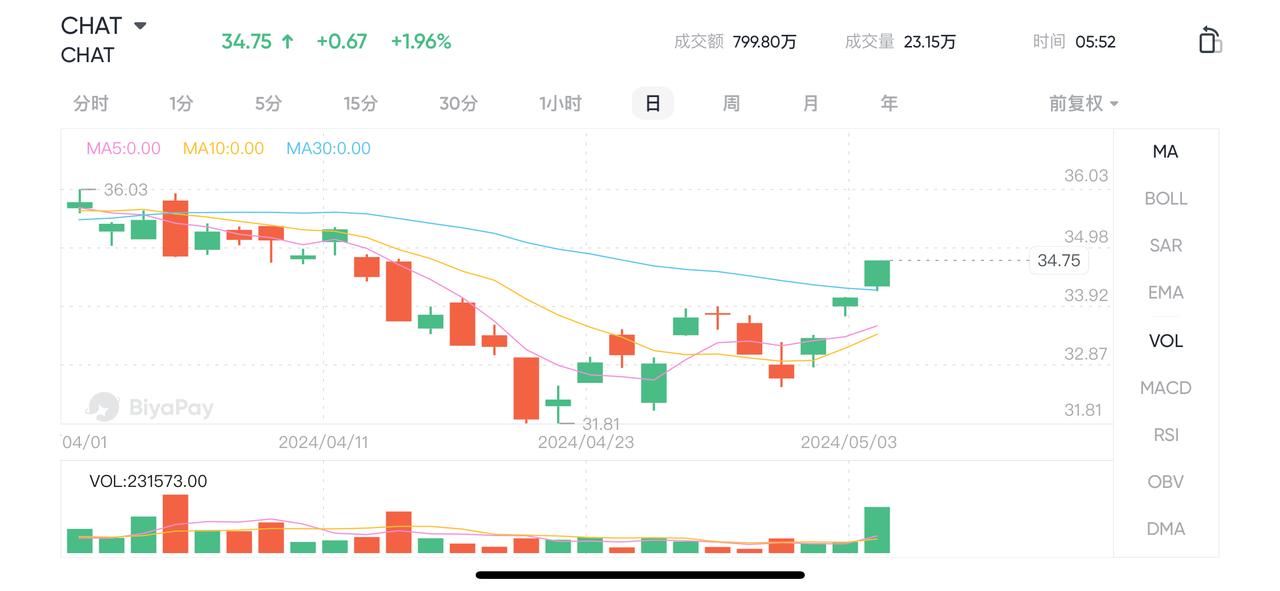The image size is (1280, 591).
Task: Switch to the 15分 interval
Action: (361, 103)
